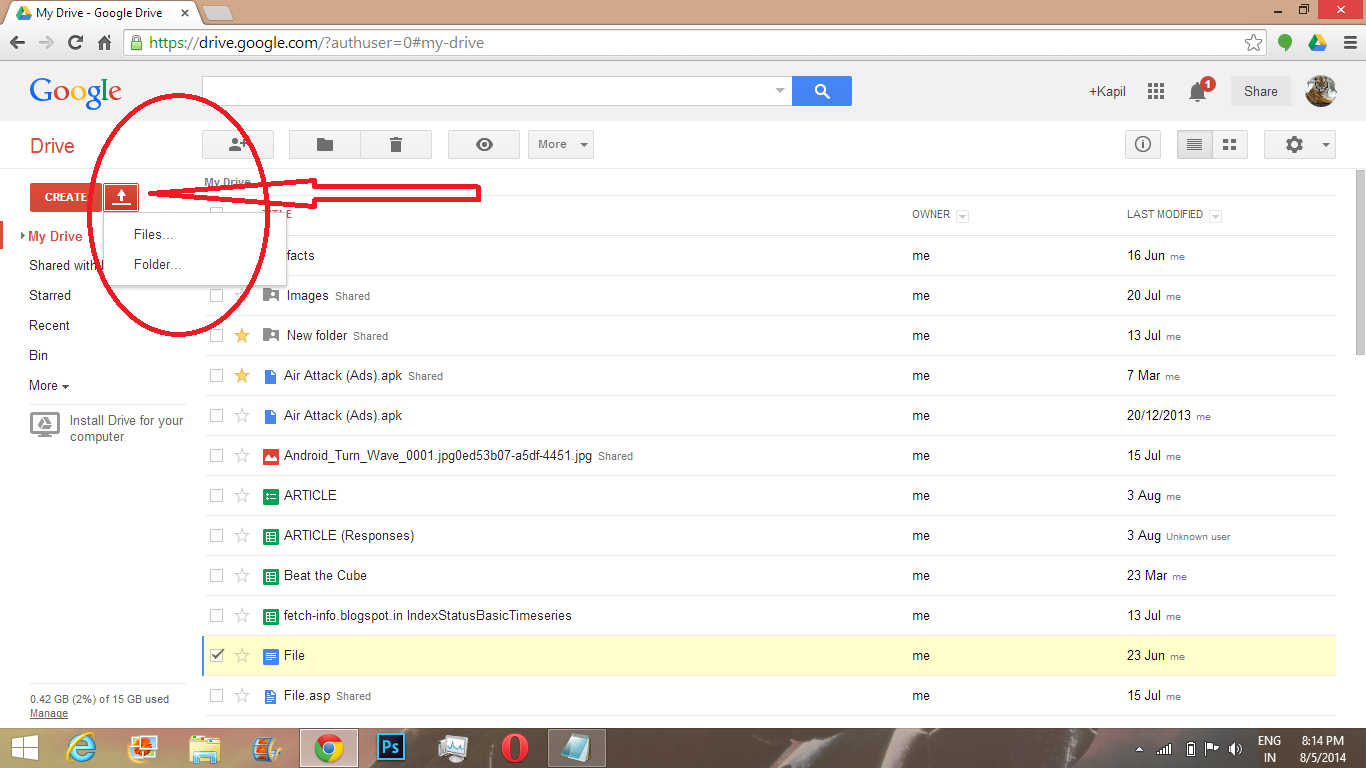Open the share with people icon in toolbar

237,144
